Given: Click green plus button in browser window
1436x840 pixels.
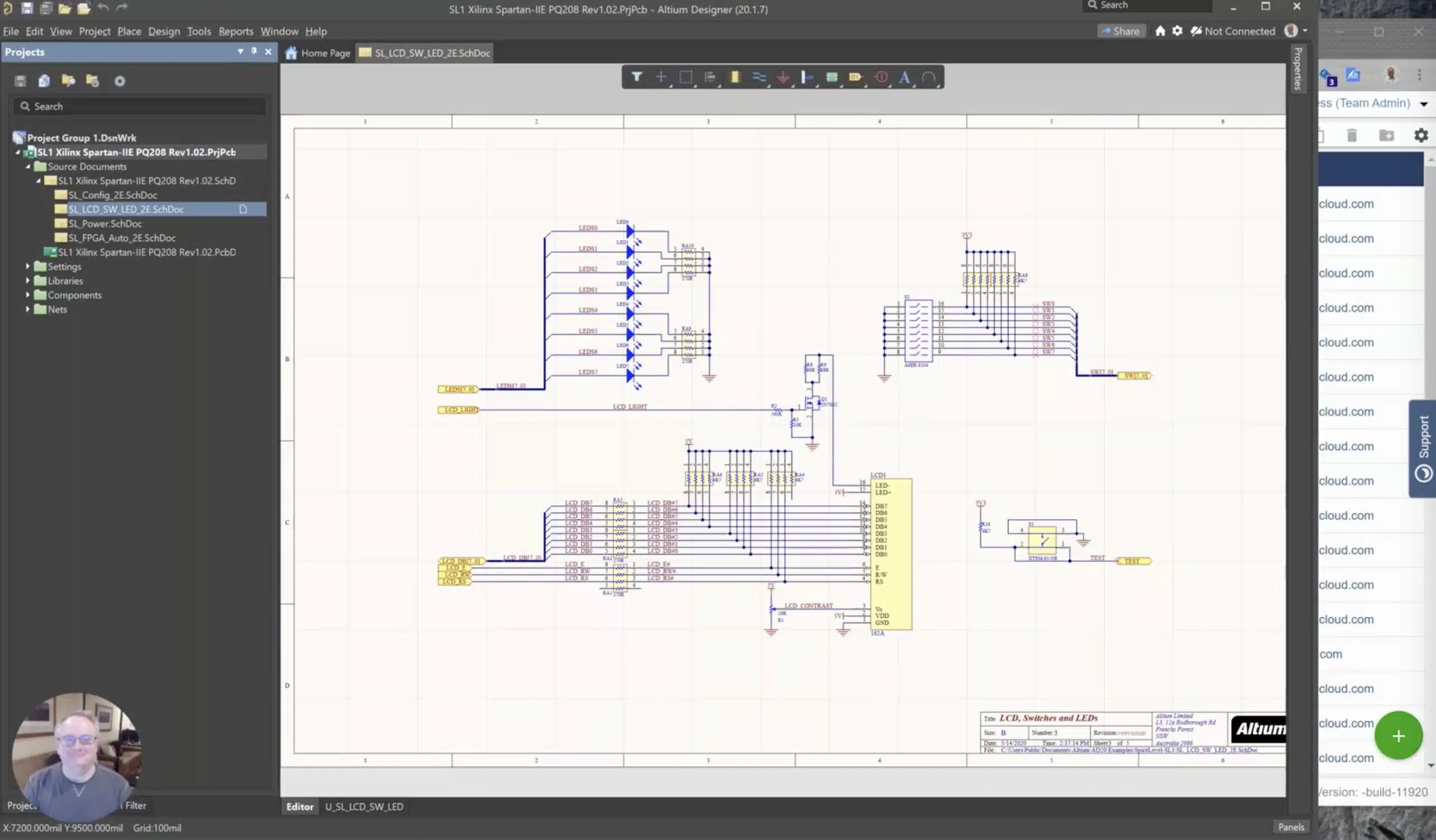Looking at the screenshot, I should coord(1398,736).
